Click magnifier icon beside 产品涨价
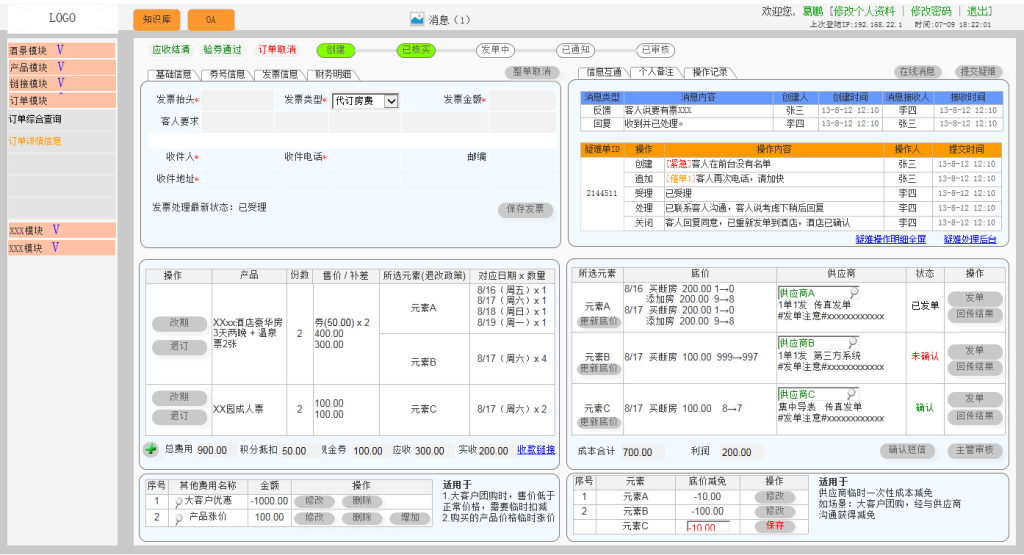 178,518
